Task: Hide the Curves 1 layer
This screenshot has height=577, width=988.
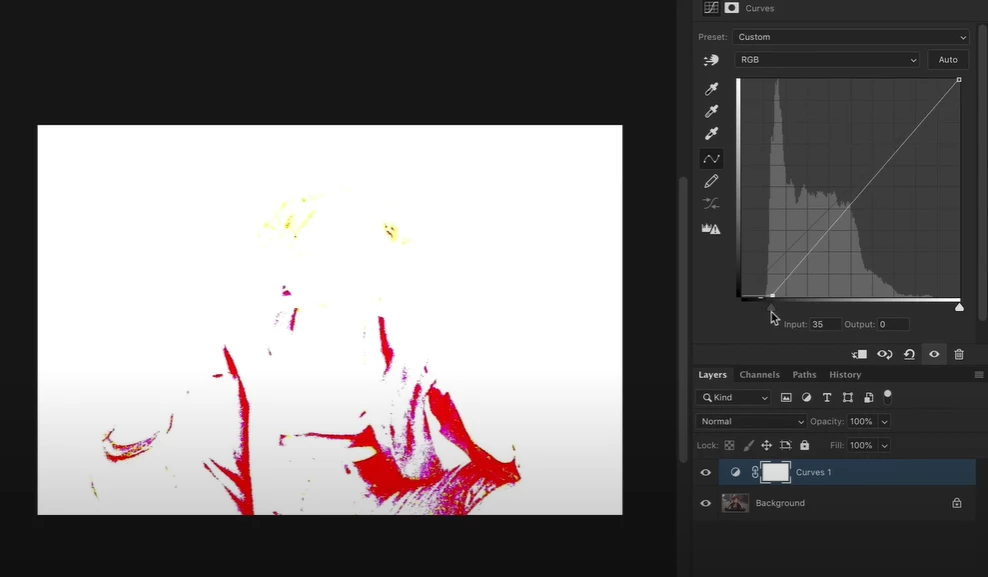Action: 705,472
